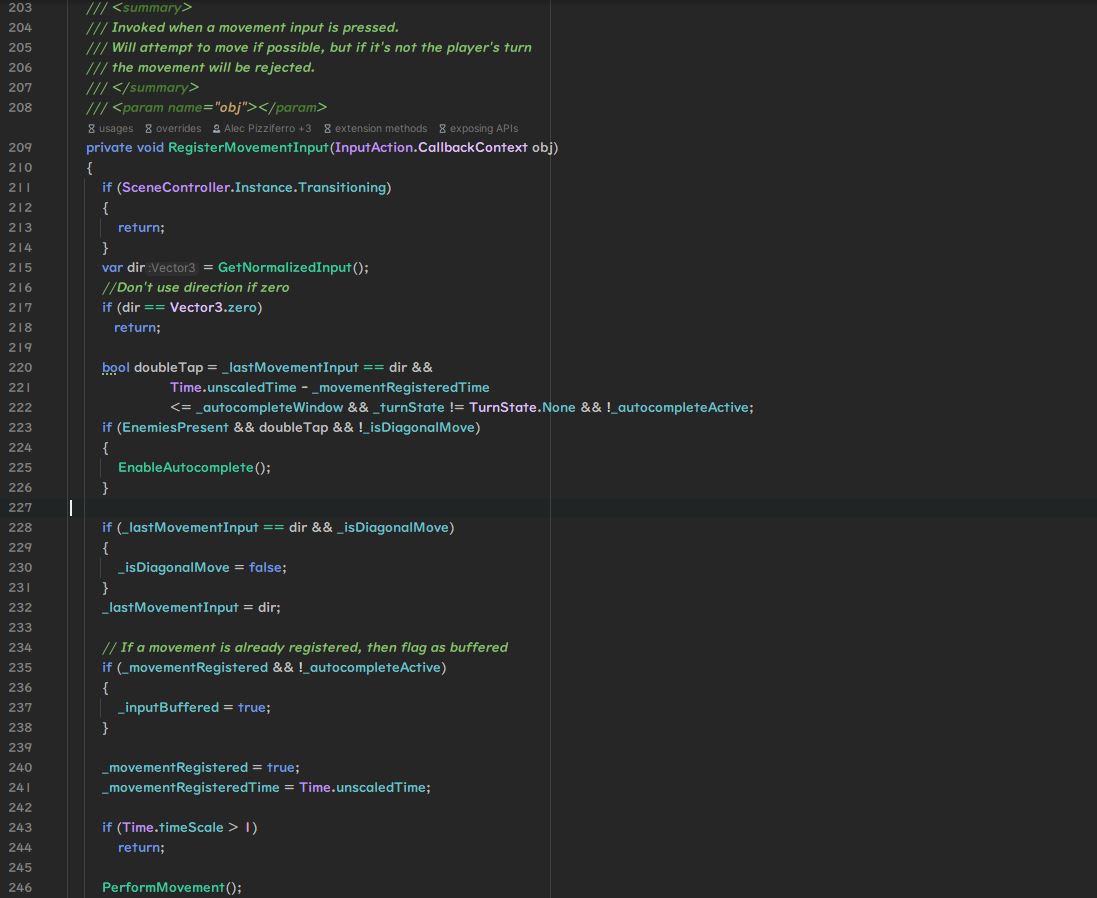The width and height of the screenshot is (1097, 898).
Task: Click the underlined "bool" keyword
Action: coord(115,368)
